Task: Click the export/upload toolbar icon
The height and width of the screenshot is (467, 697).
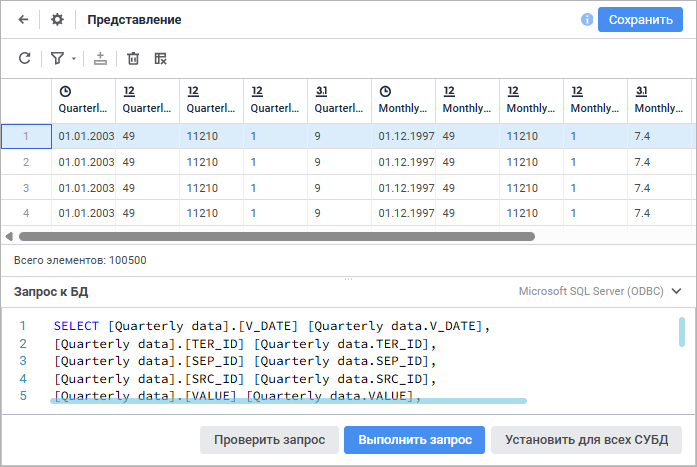Action: tap(100, 58)
